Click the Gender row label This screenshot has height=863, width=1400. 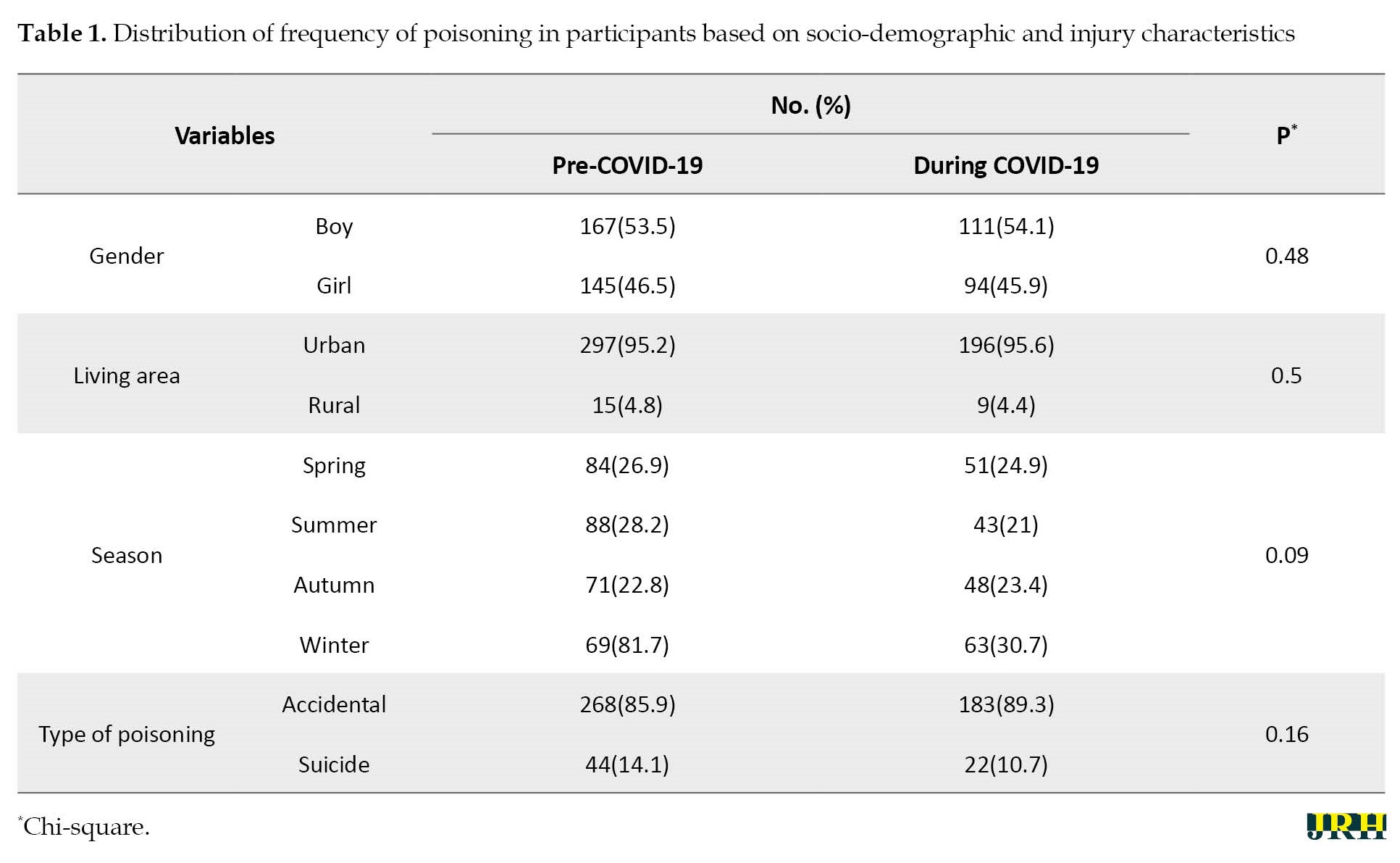[127, 256]
